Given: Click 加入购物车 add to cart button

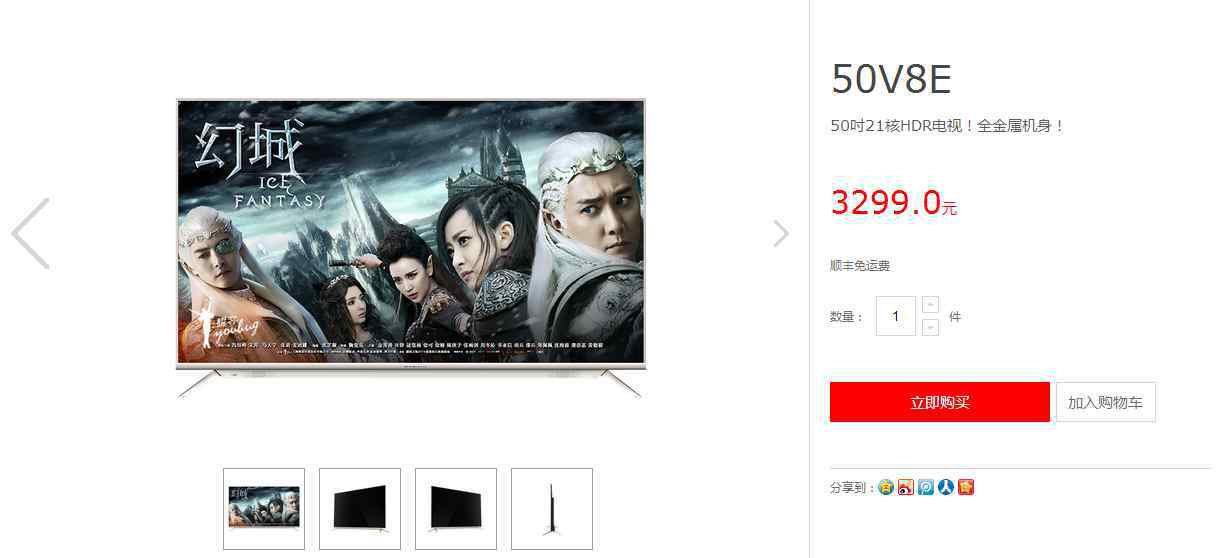Looking at the screenshot, I should pyautogui.click(x=1105, y=402).
